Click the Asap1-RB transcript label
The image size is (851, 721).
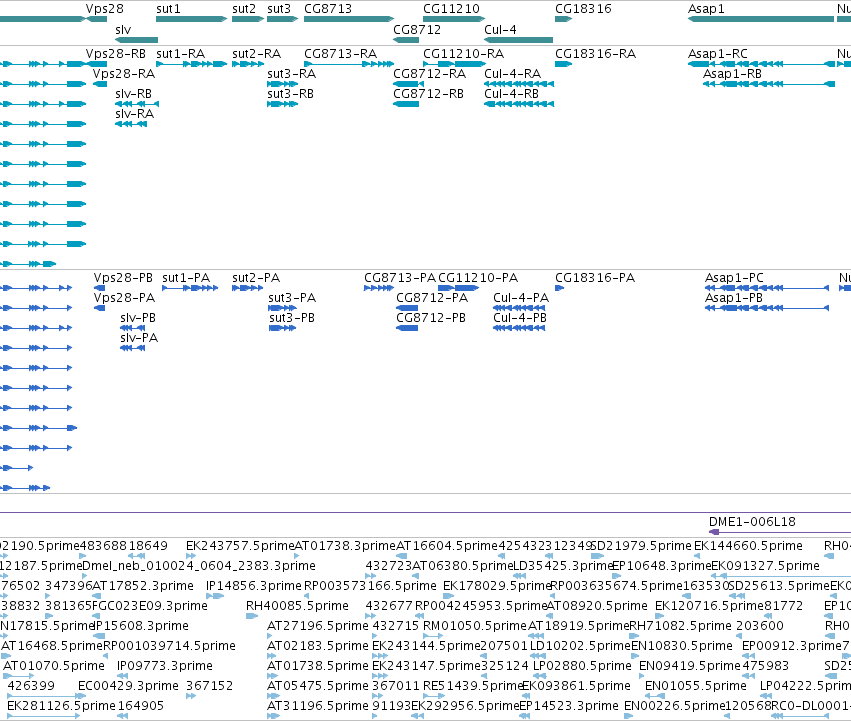pos(732,74)
